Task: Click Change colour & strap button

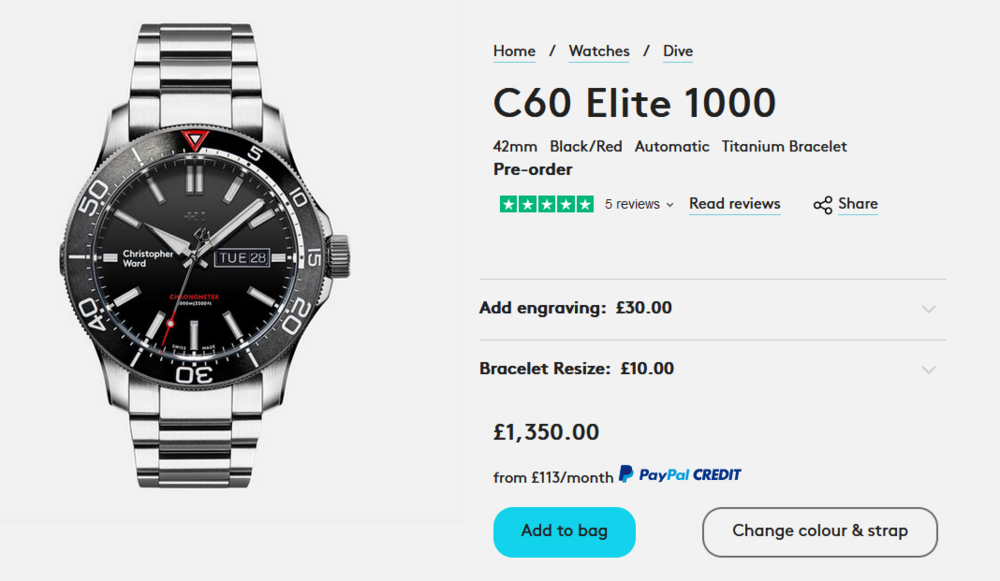Action: click(819, 531)
